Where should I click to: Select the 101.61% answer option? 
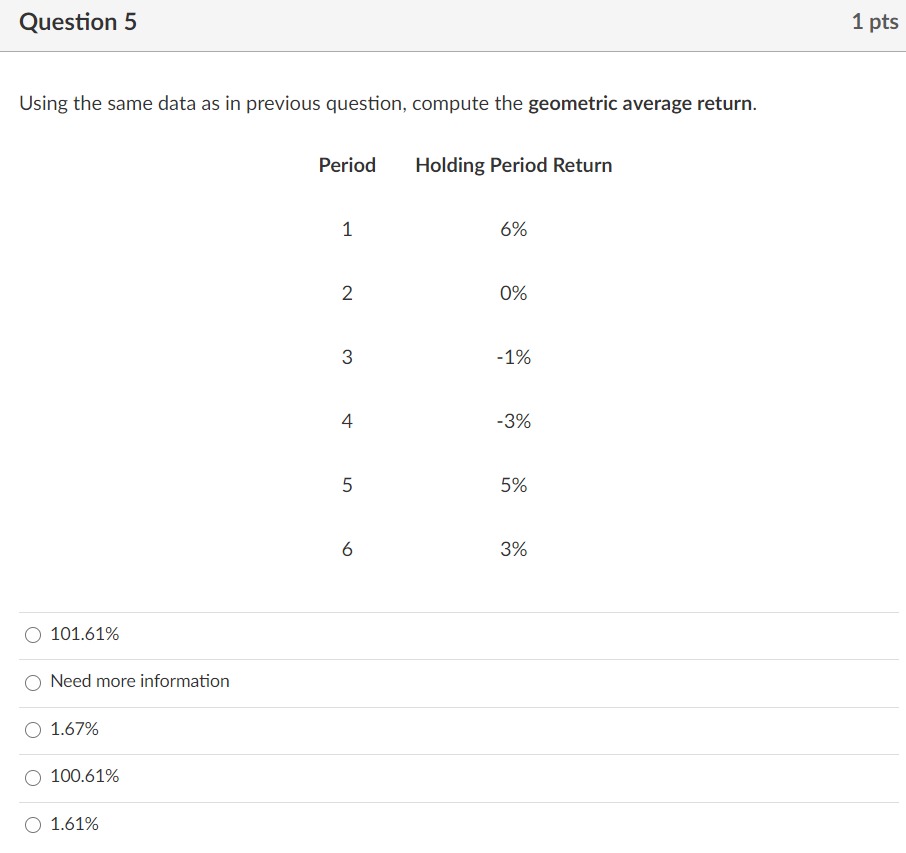33,634
